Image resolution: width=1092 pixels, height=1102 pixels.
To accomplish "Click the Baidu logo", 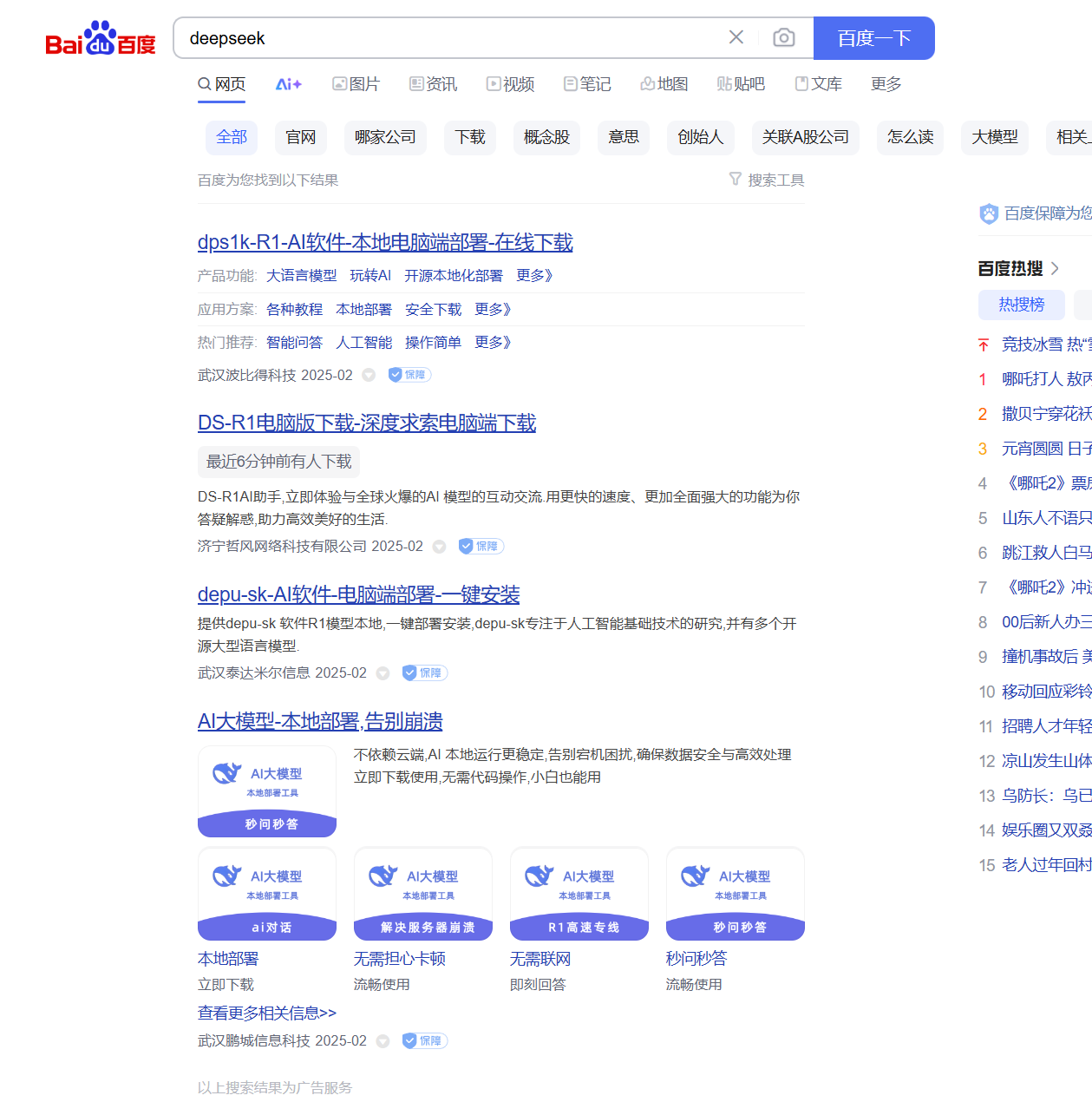I will click(x=100, y=39).
